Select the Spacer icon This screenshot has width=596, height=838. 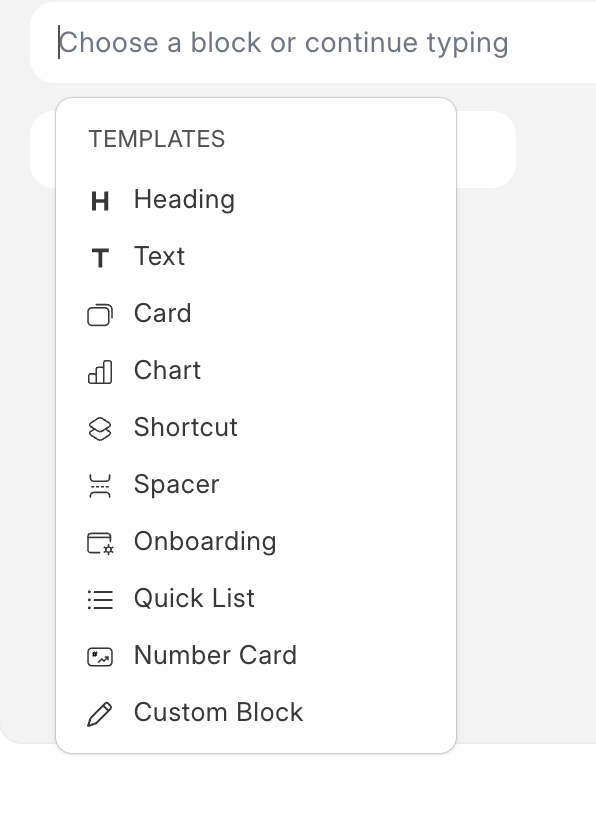pos(100,486)
